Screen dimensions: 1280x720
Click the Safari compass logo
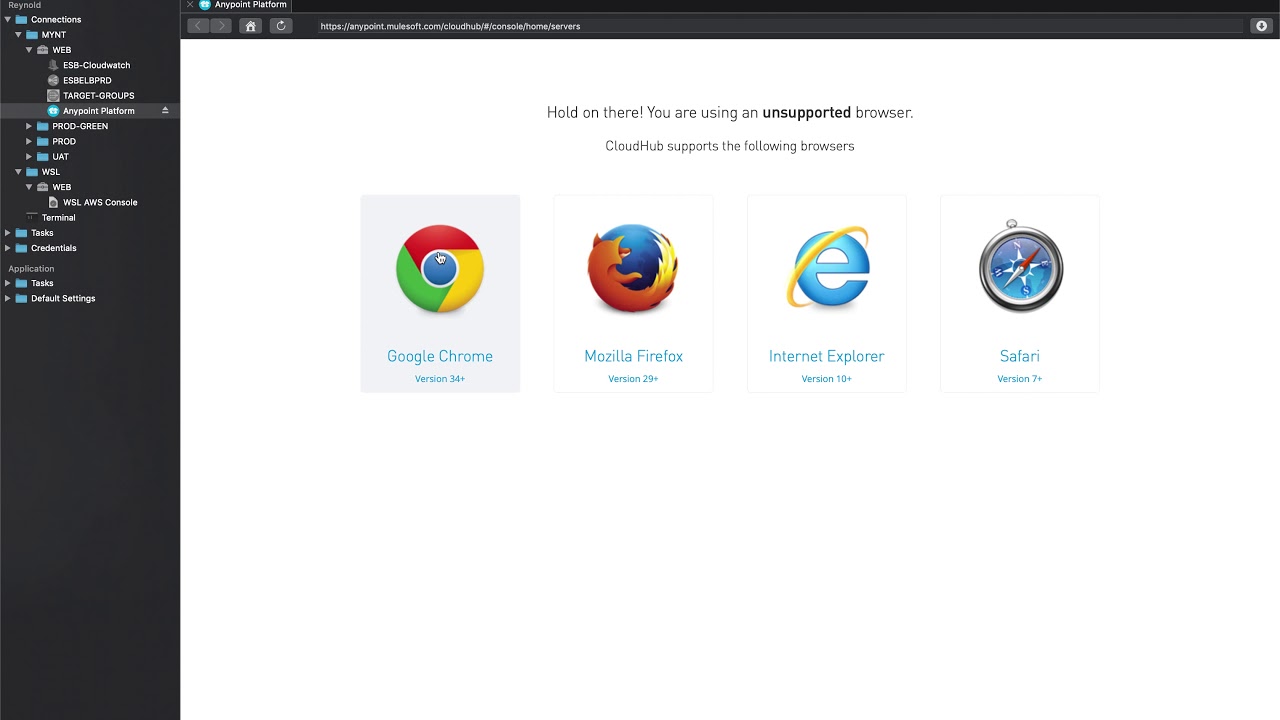click(1020, 267)
